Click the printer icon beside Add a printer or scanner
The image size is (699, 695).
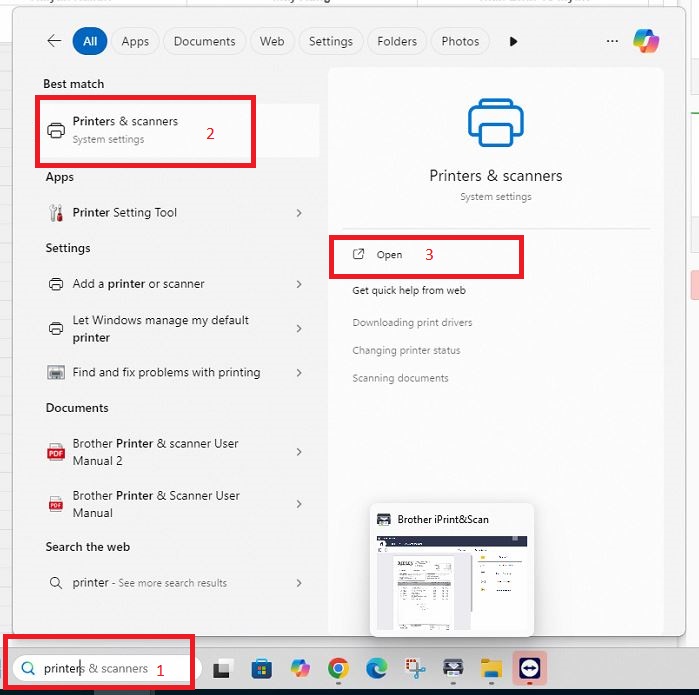[x=56, y=284]
